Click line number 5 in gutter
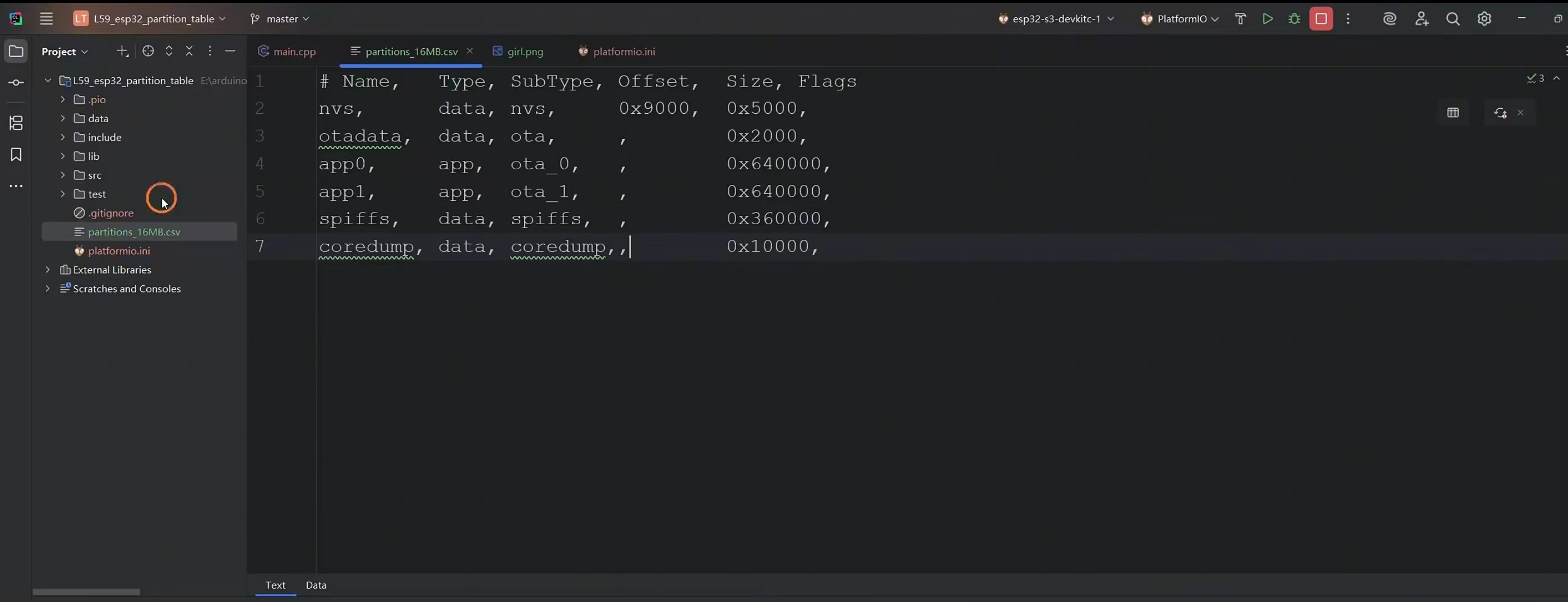 coord(260,192)
